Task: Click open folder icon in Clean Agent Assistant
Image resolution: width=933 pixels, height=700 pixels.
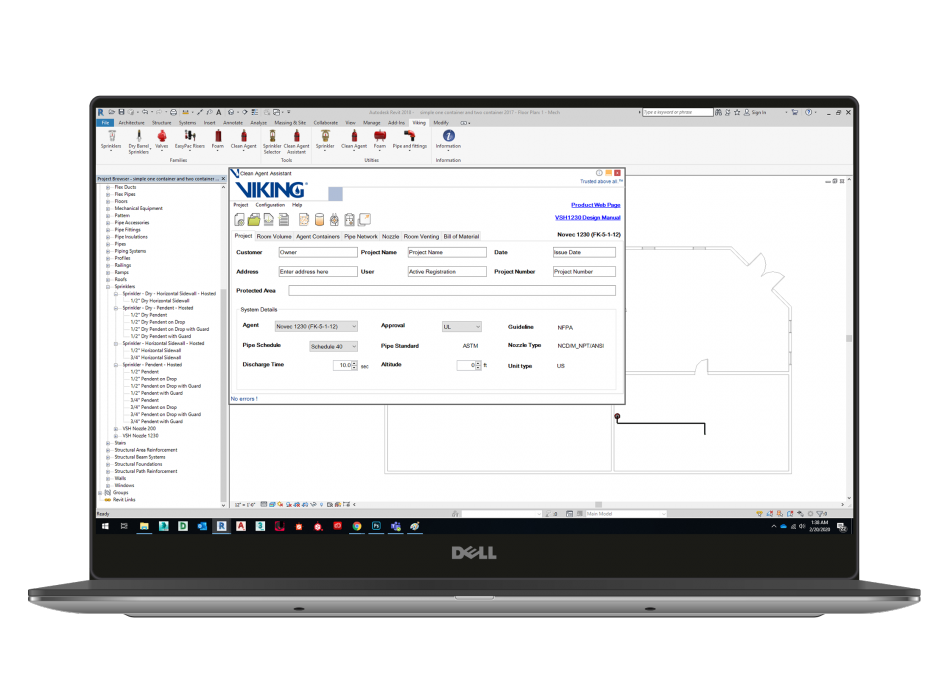Action: point(254,220)
